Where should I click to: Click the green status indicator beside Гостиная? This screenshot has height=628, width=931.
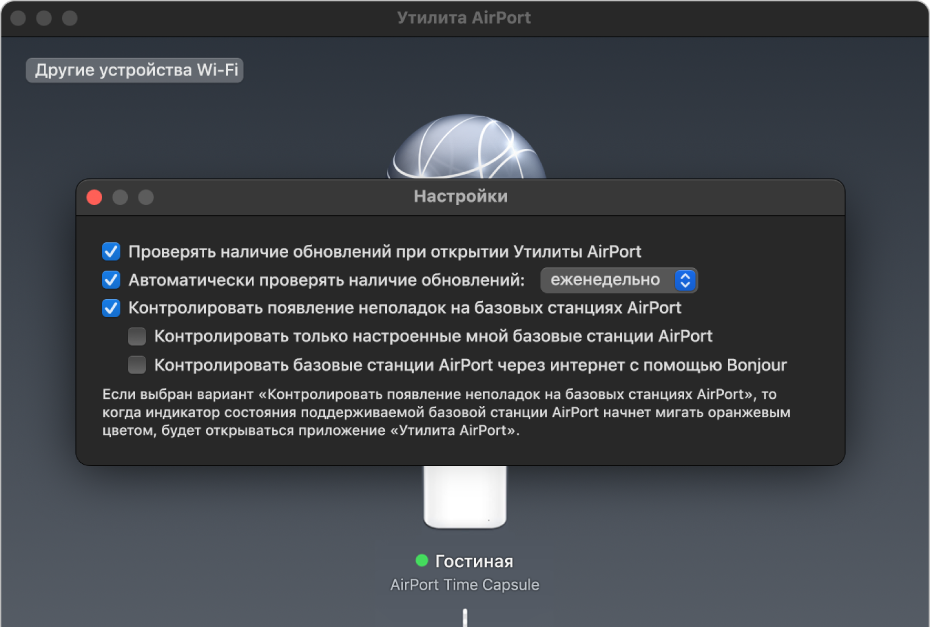click(x=422, y=561)
